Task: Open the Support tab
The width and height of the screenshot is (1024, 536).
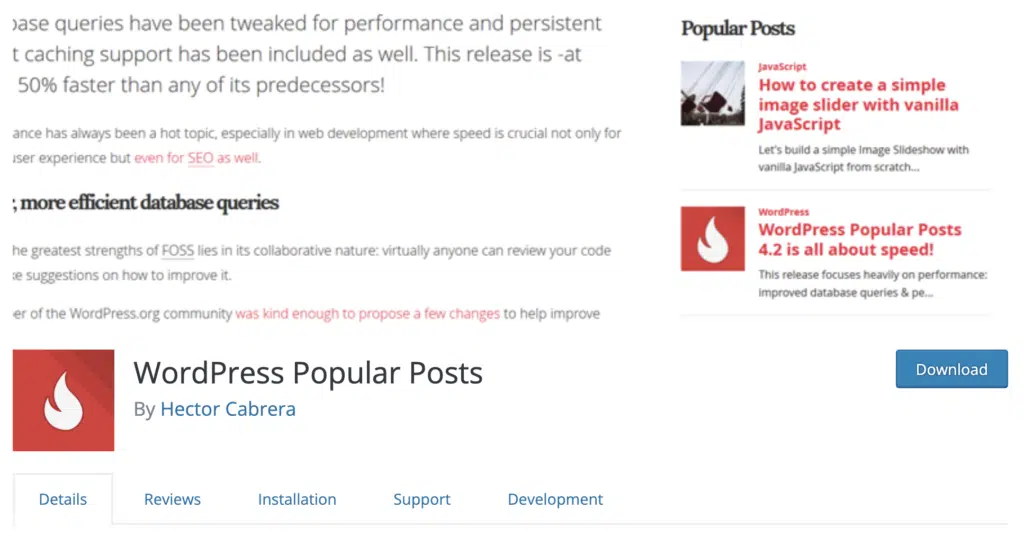Action: click(x=422, y=499)
